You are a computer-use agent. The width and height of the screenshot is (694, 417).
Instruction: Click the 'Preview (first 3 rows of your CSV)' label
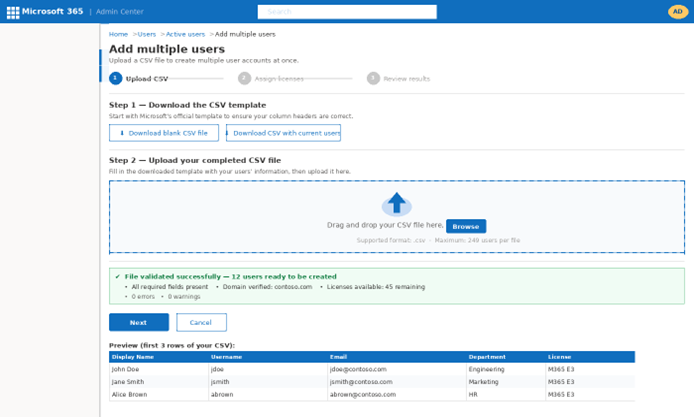tap(172, 345)
